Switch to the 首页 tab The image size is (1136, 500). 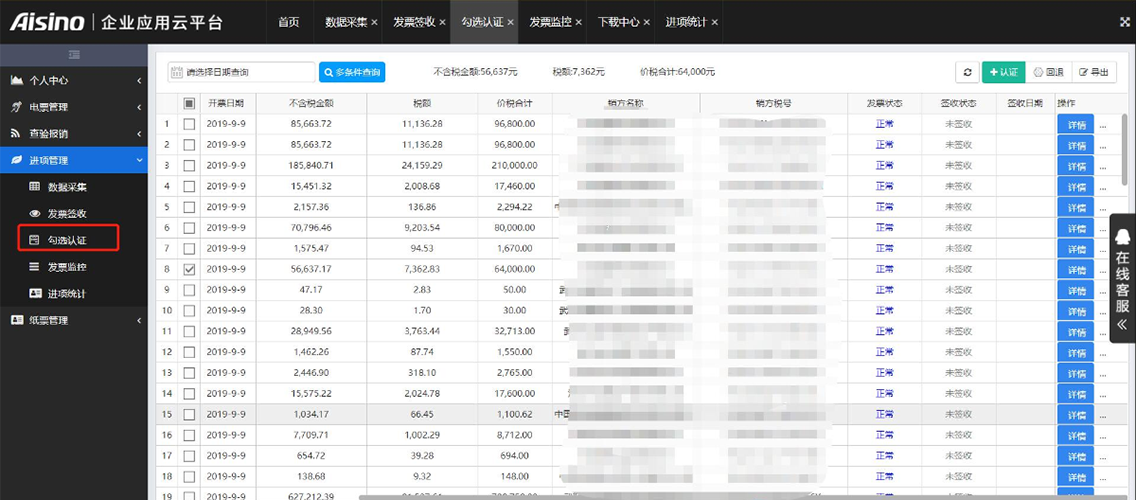click(x=288, y=22)
